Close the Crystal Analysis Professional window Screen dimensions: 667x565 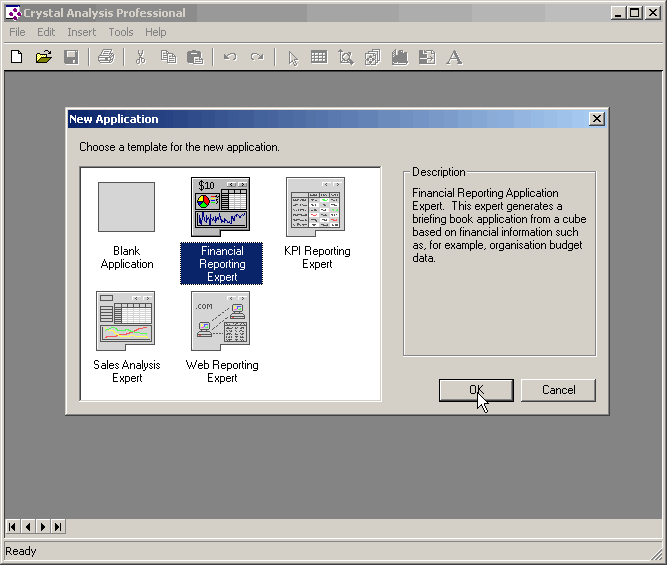(653, 13)
